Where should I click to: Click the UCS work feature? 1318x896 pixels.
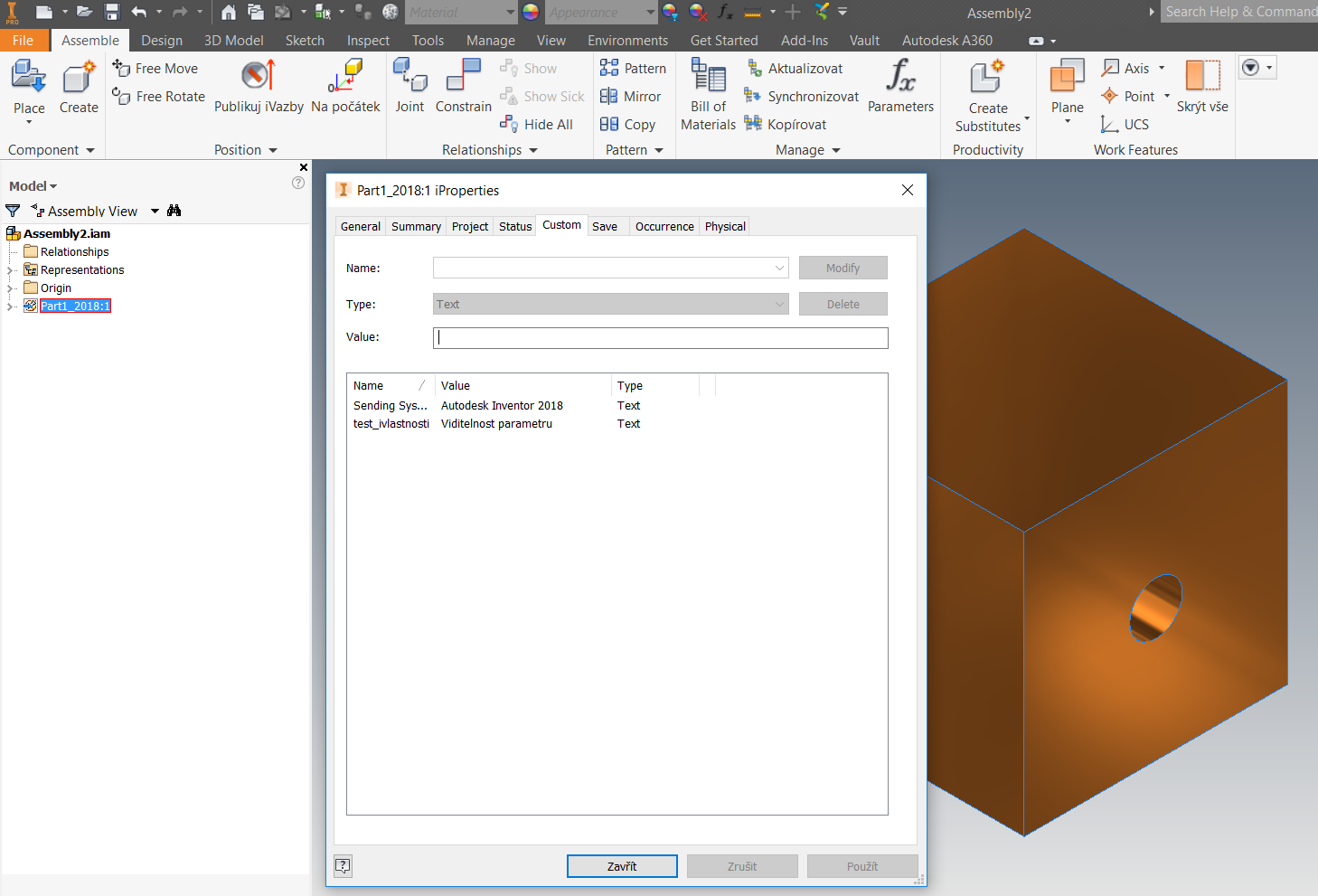[1125, 124]
